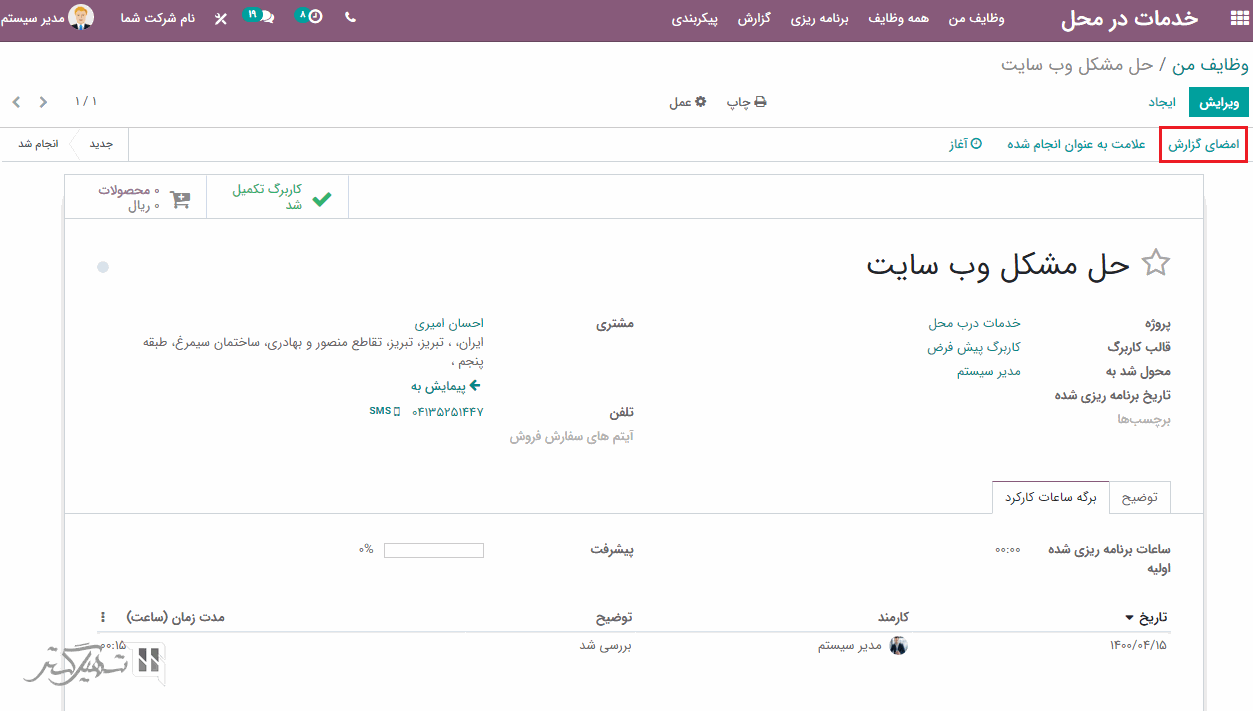Open the احسان امیری customer link
Viewport: 1253px width, 711px height.
pyautogui.click(x=449, y=323)
